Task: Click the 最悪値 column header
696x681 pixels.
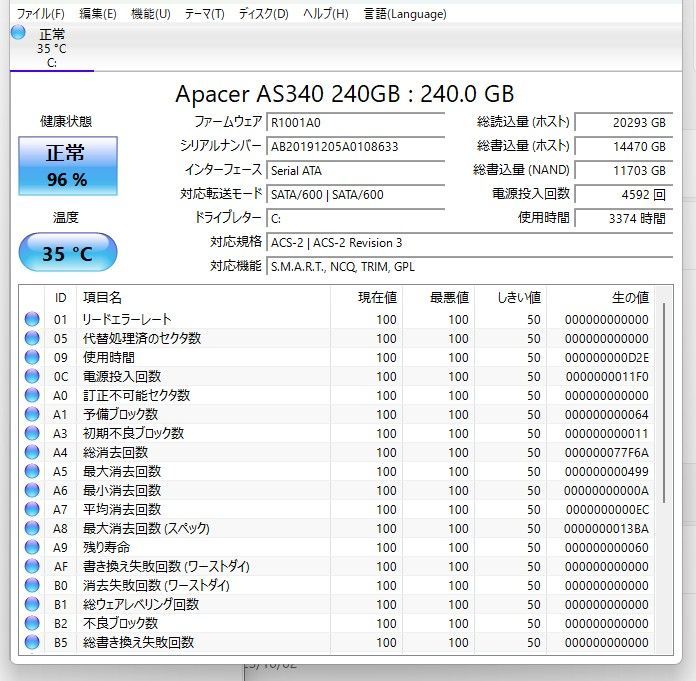Action: [439, 297]
